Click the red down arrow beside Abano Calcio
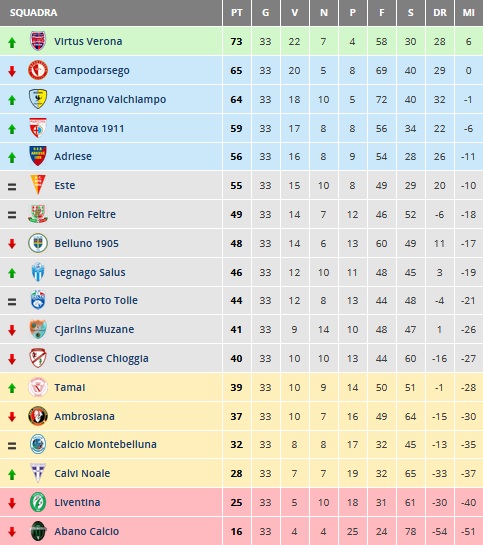Image resolution: width=483 pixels, height=545 pixels. [x=12, y=531]
